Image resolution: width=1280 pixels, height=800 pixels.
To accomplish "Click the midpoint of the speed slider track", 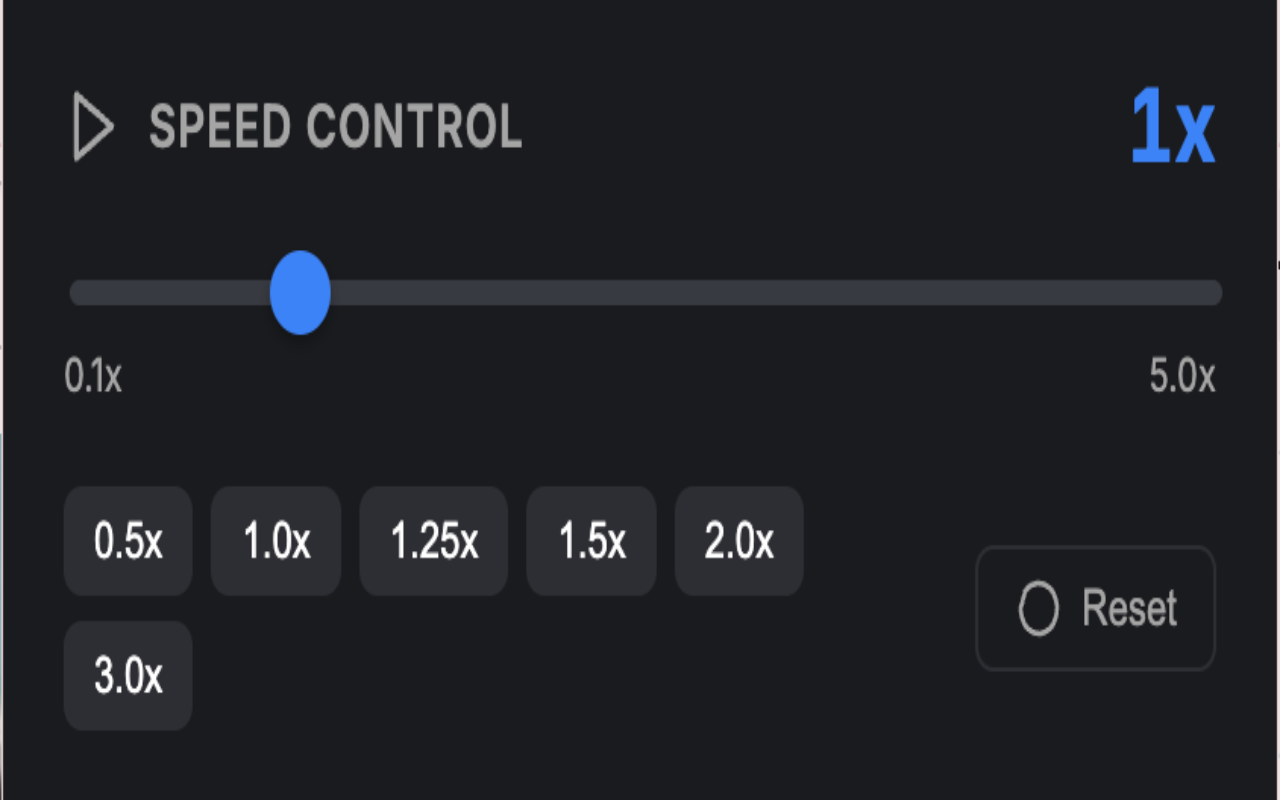I will click(x=646, y=292).
